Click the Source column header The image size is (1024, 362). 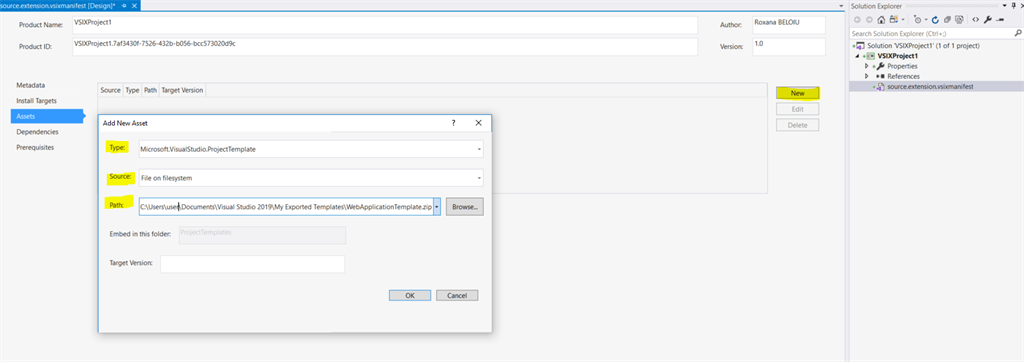coord(110,90)
